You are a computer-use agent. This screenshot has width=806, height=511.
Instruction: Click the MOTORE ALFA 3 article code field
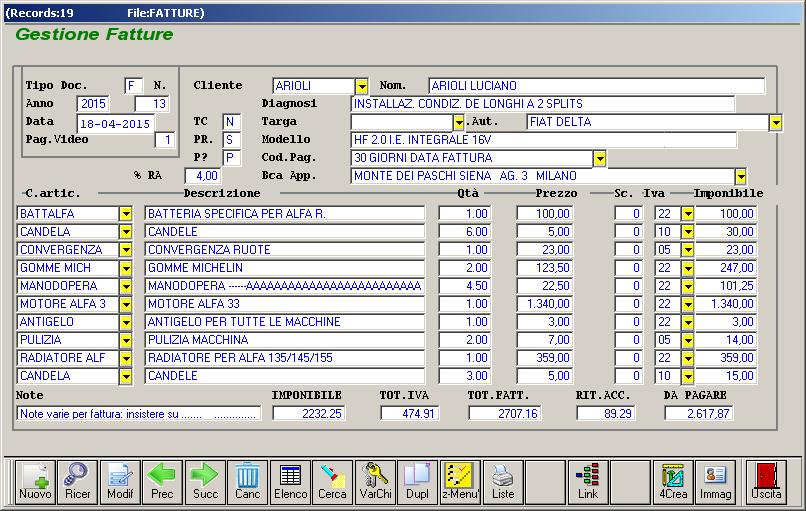point(68,304)
